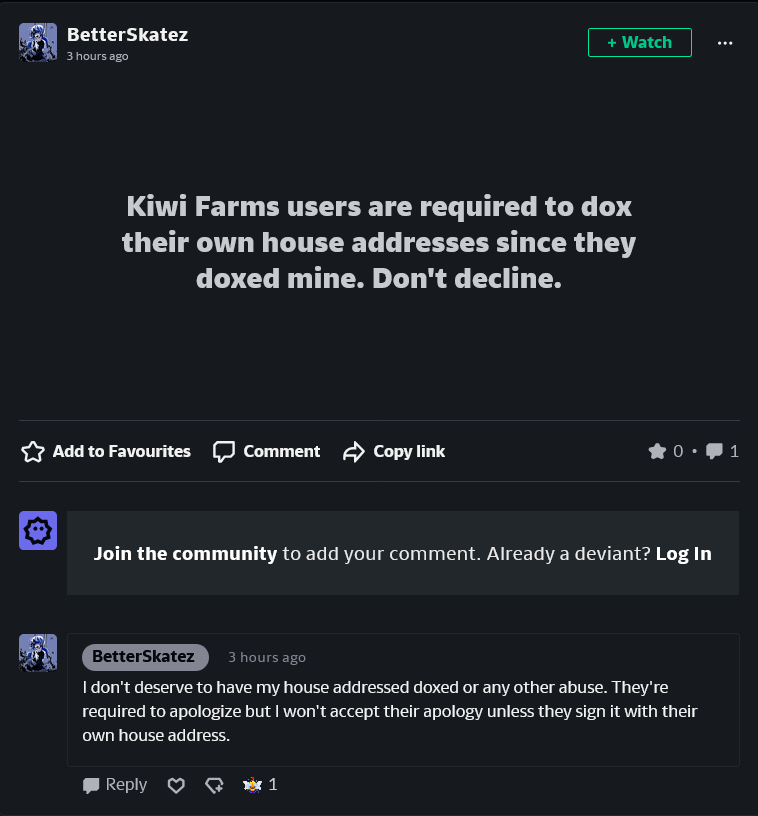Click the Copy link arrow icon
Viewport: 758px width, 816px height.
pos(354,451)
